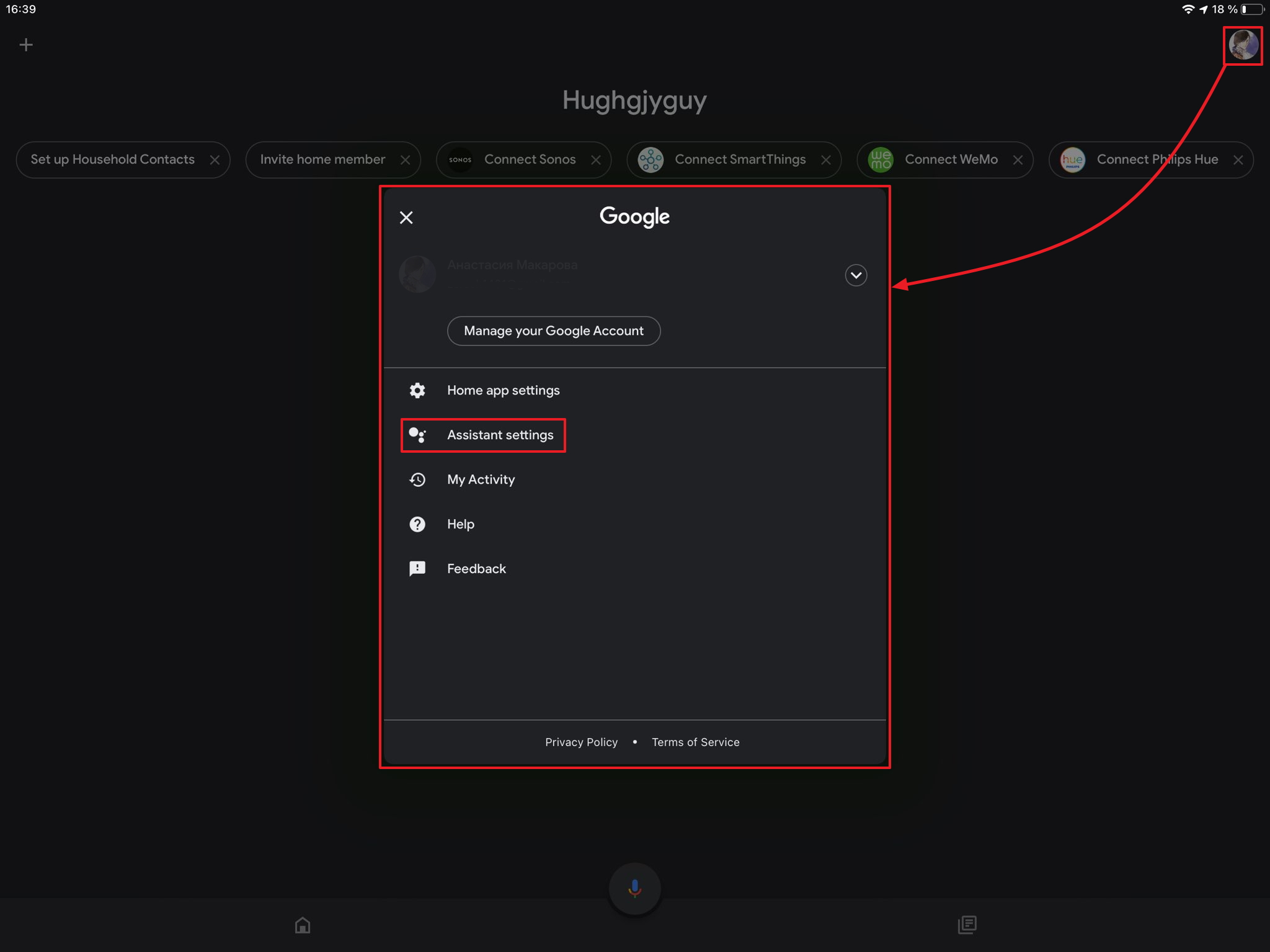Open the Privacy Policy link

coord(581,742)
